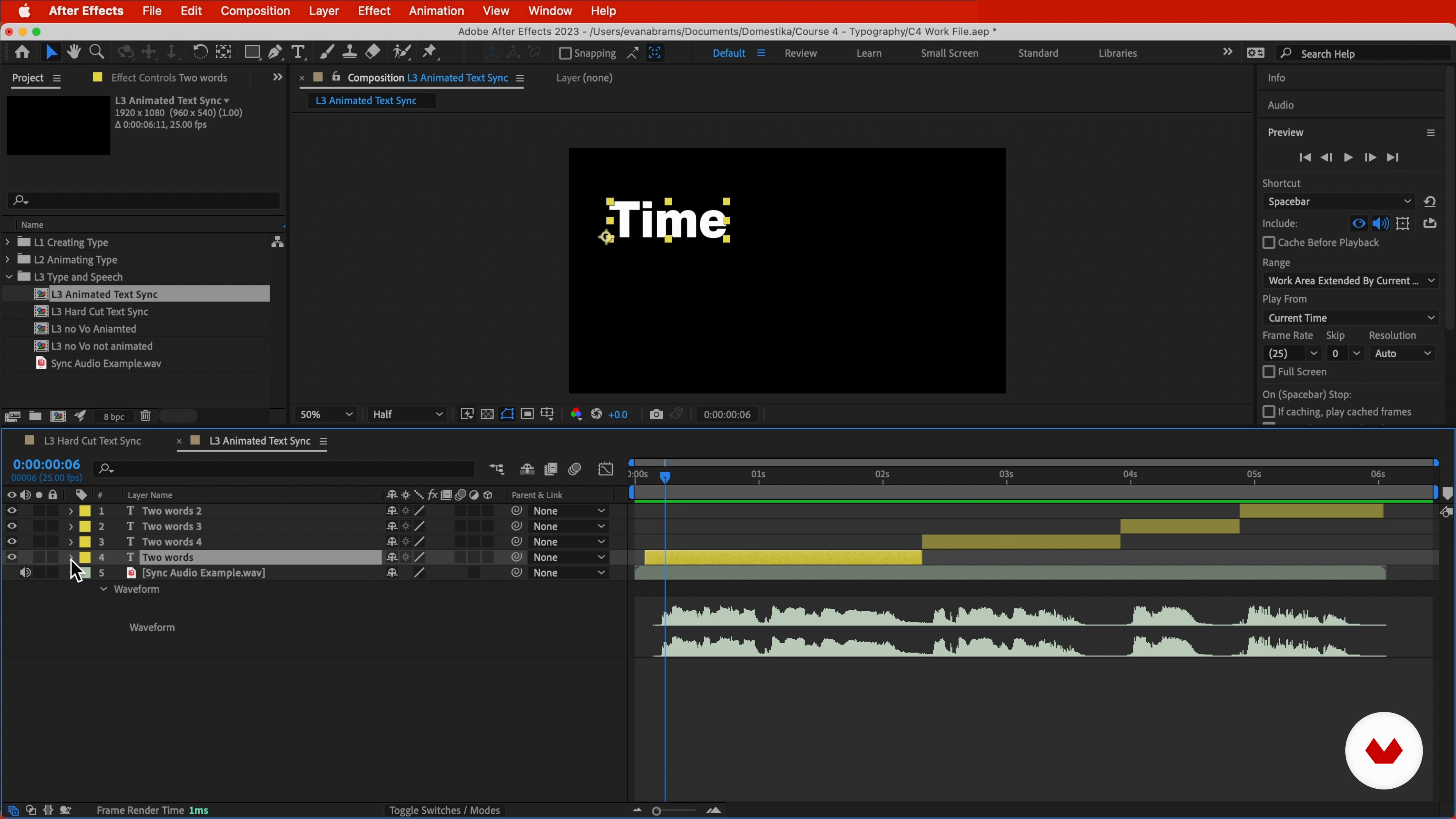Select the Puppet Pin tool
This screenshot has width=1456, height=819.
(x=430, y=53)
